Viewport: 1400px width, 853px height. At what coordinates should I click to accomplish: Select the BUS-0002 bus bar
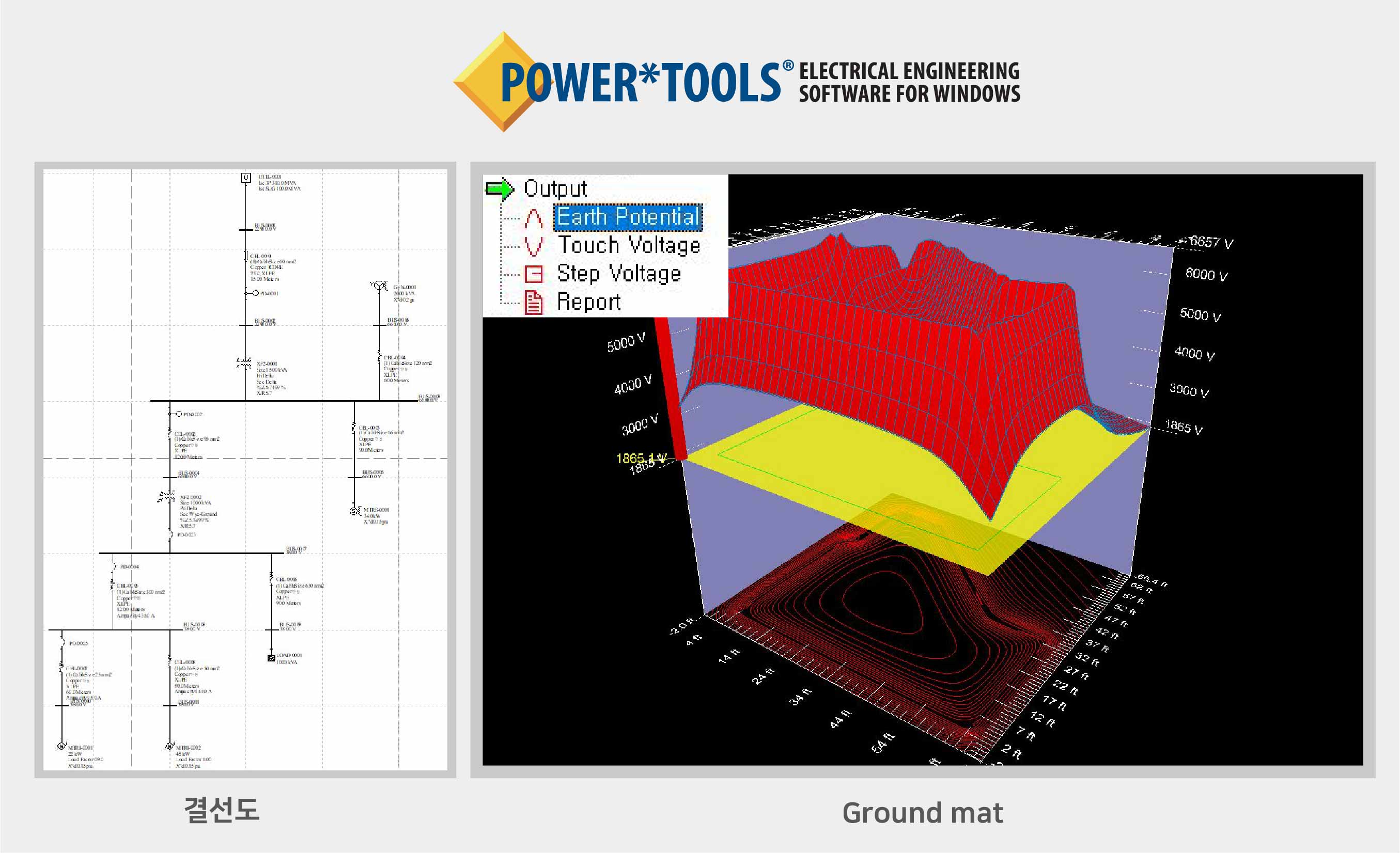click(245, 325)
